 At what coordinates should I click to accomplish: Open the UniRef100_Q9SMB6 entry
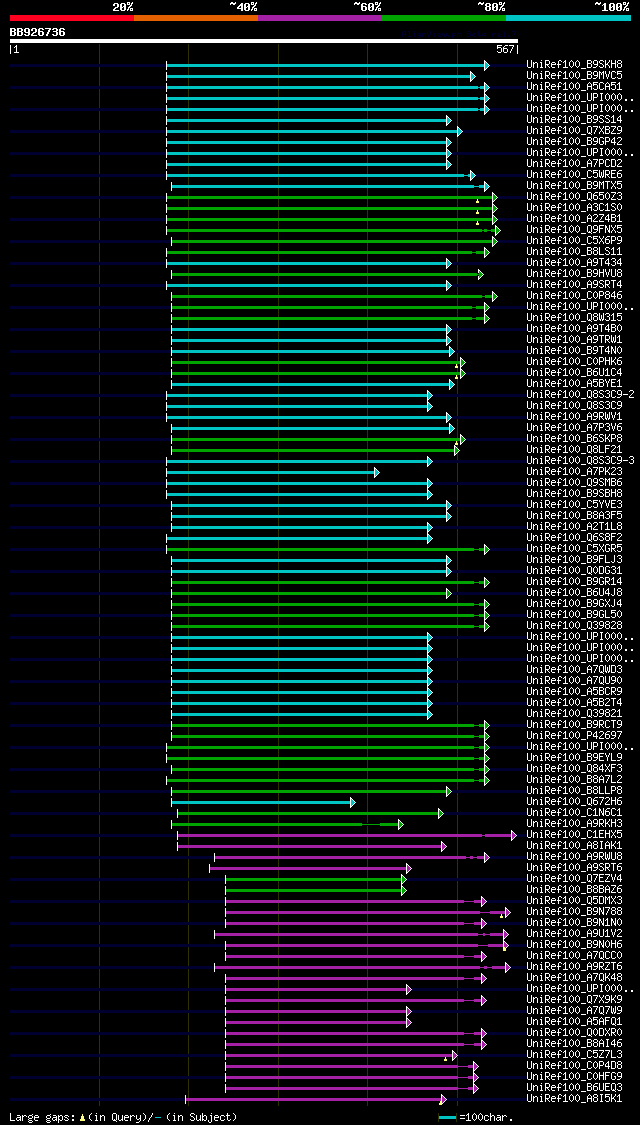click(x=574, y=483)
